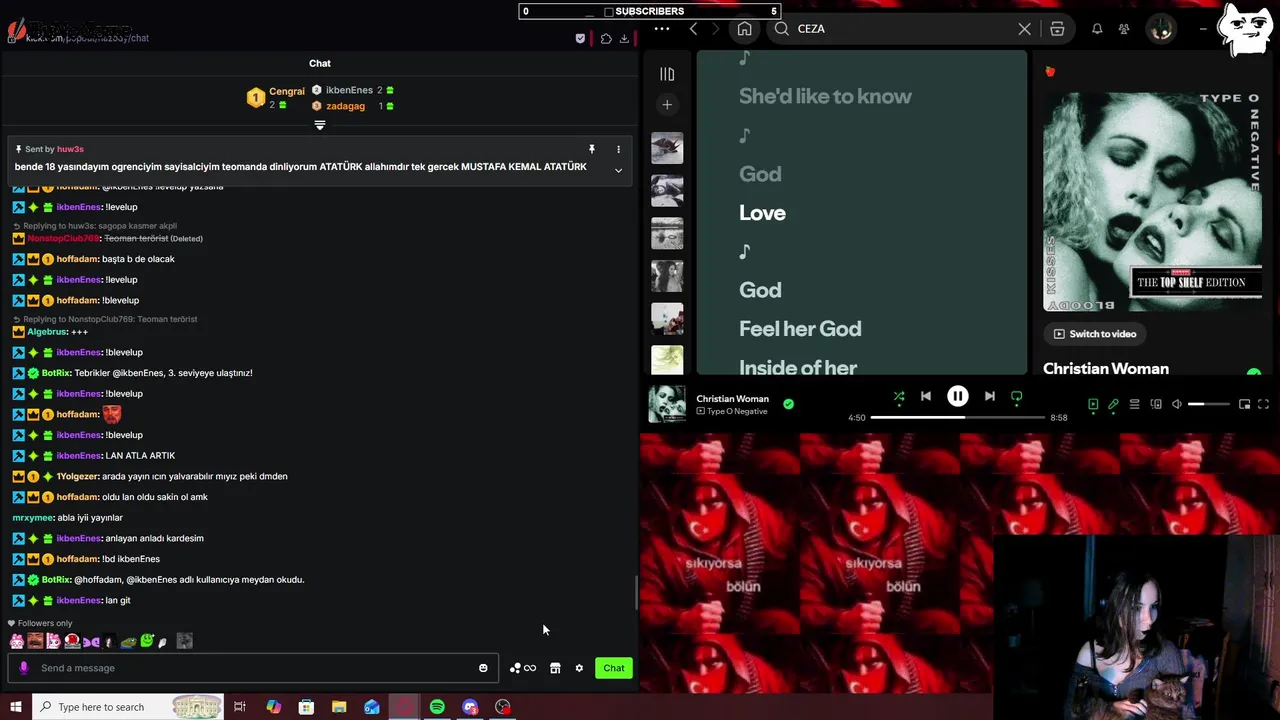Go forward in Spotify navigation
This screenshot has width=1280, height=720.
coord(718,29)
